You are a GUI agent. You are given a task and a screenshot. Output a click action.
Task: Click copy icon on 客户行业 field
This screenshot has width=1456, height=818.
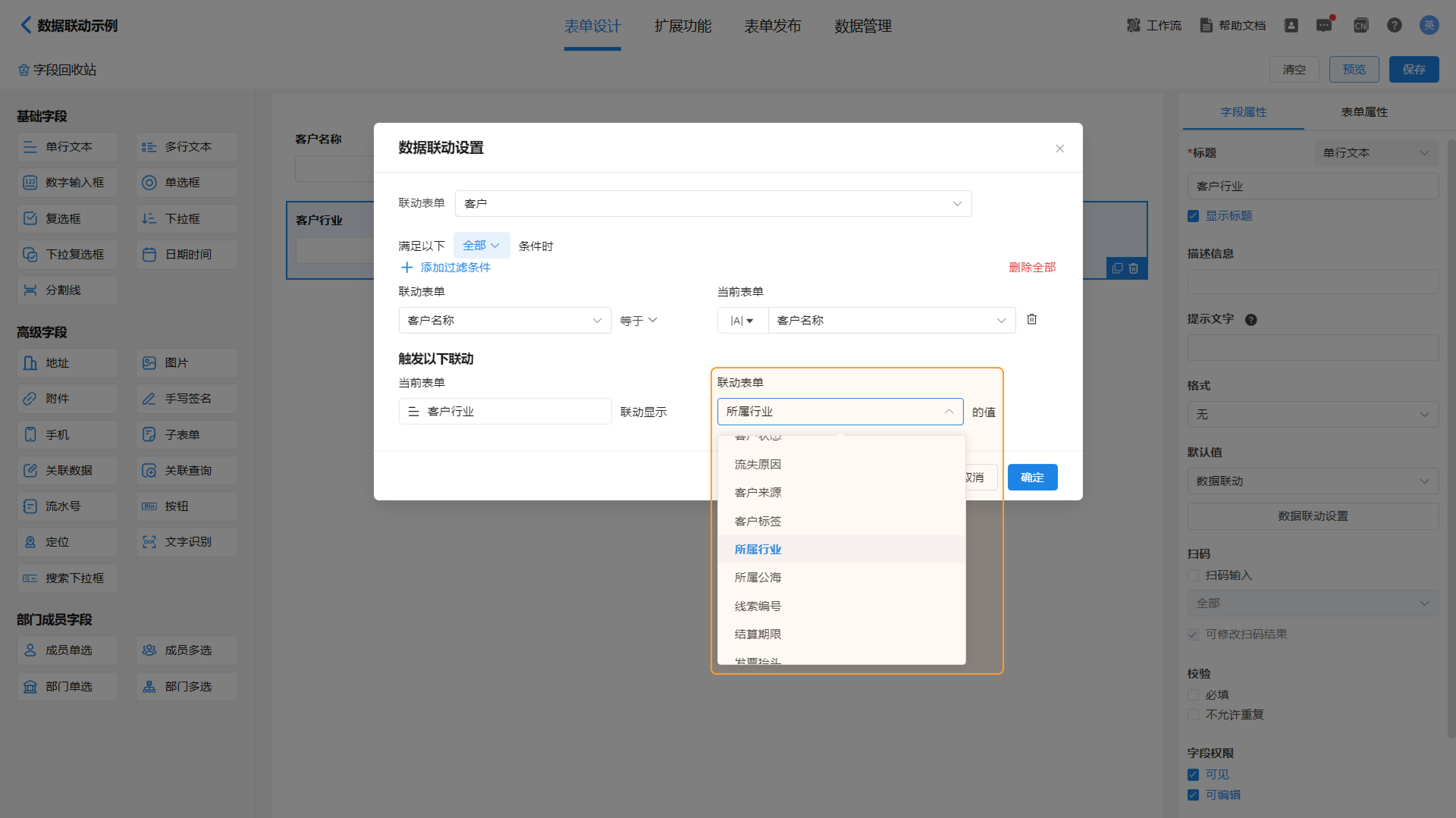point(1117,268)
